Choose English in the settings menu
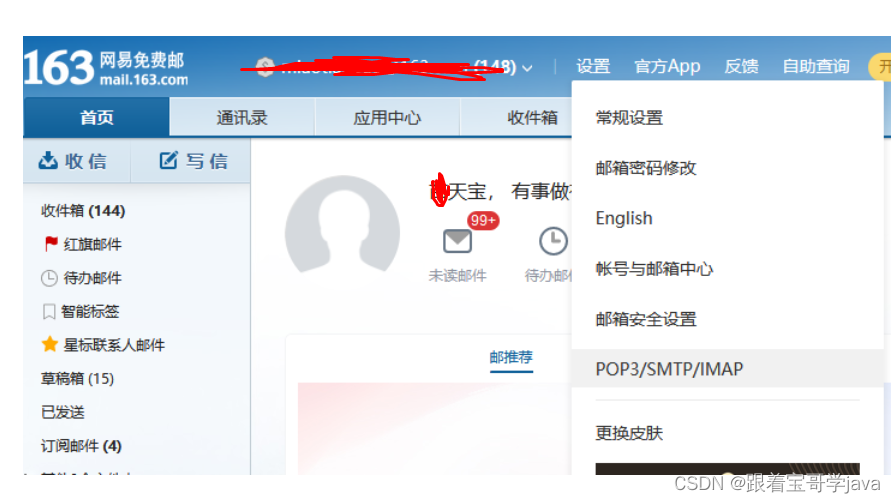This screenshot has width=895, height=503. click(624, 218)
